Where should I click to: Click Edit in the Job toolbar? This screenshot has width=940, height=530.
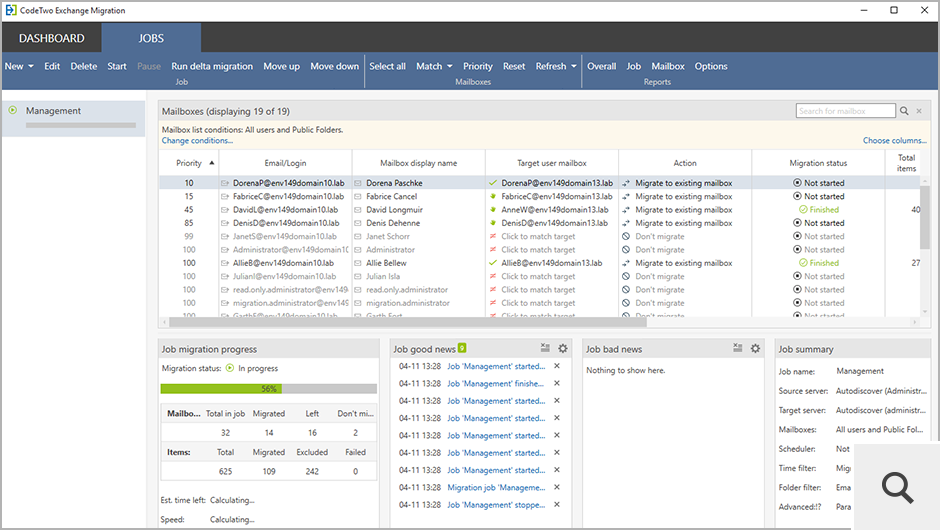[x=52, y=66]
